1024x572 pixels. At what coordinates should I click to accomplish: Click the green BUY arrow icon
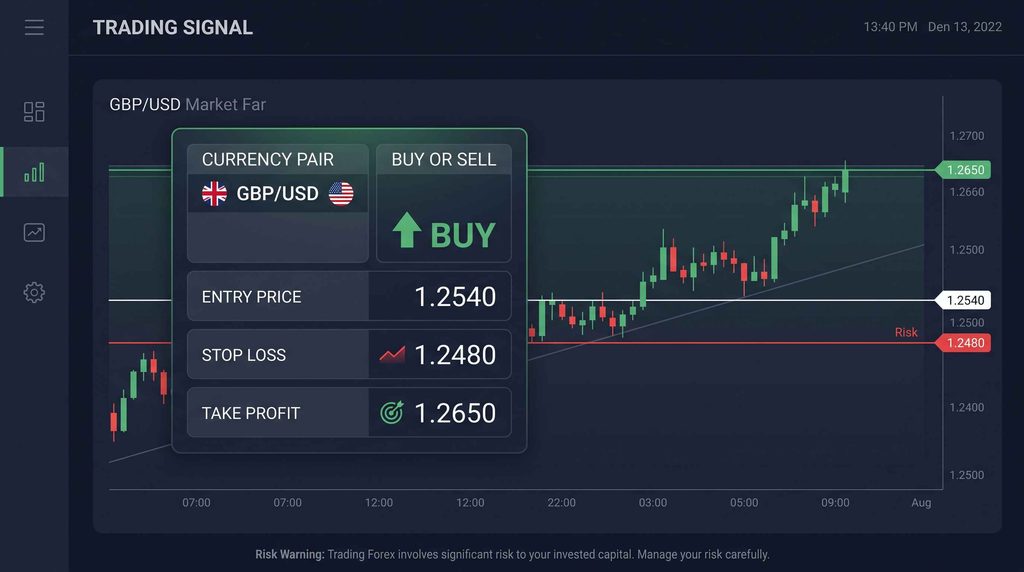[x=407, y=230]
